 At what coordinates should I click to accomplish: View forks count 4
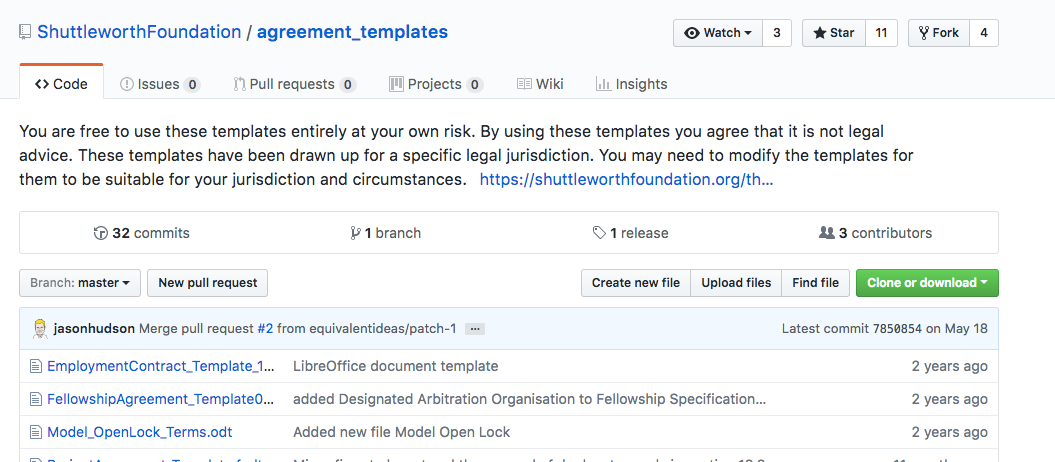coord(984,33)
